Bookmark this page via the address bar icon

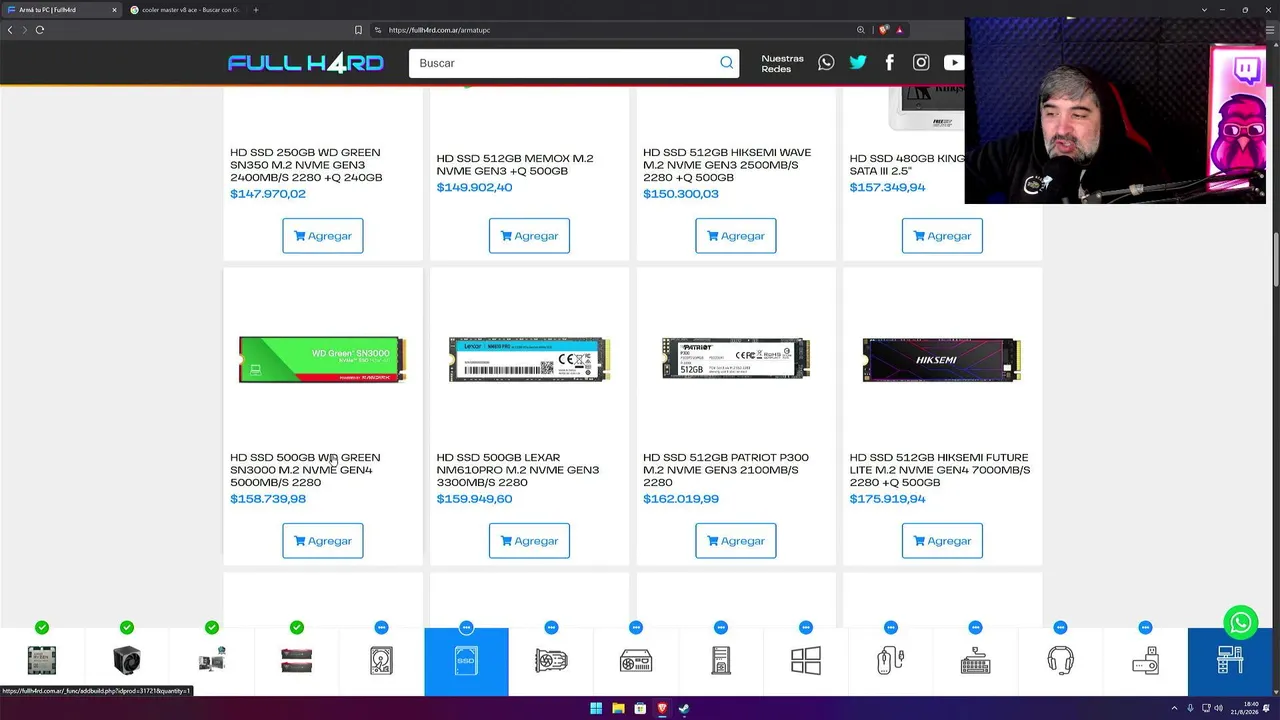(x=358, y=30)
